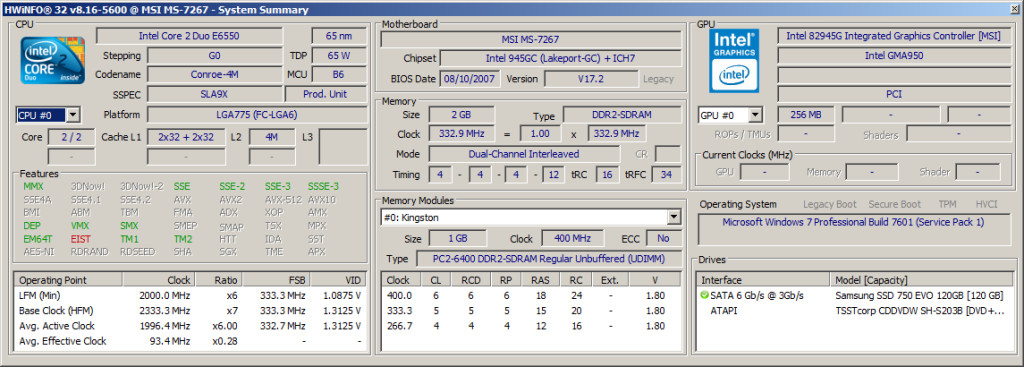Open the GPU #0 selector dropdown
Image resolution: width=1024 pixels, height=367 pixels.
(755, 116)
